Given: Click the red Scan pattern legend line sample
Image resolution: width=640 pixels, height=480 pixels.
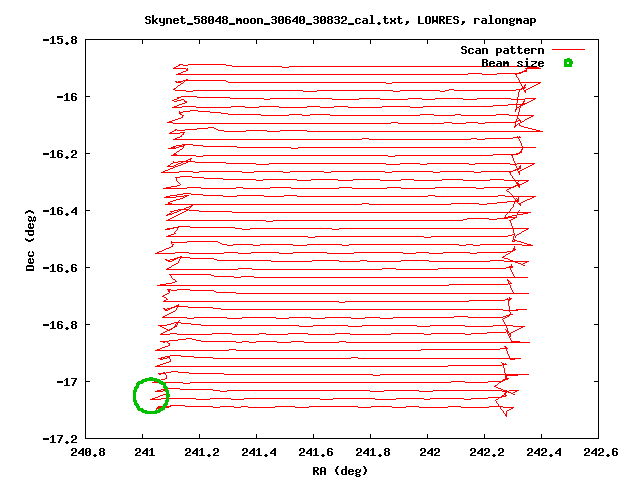Looking at the screenshot, I should pos(568,49).
